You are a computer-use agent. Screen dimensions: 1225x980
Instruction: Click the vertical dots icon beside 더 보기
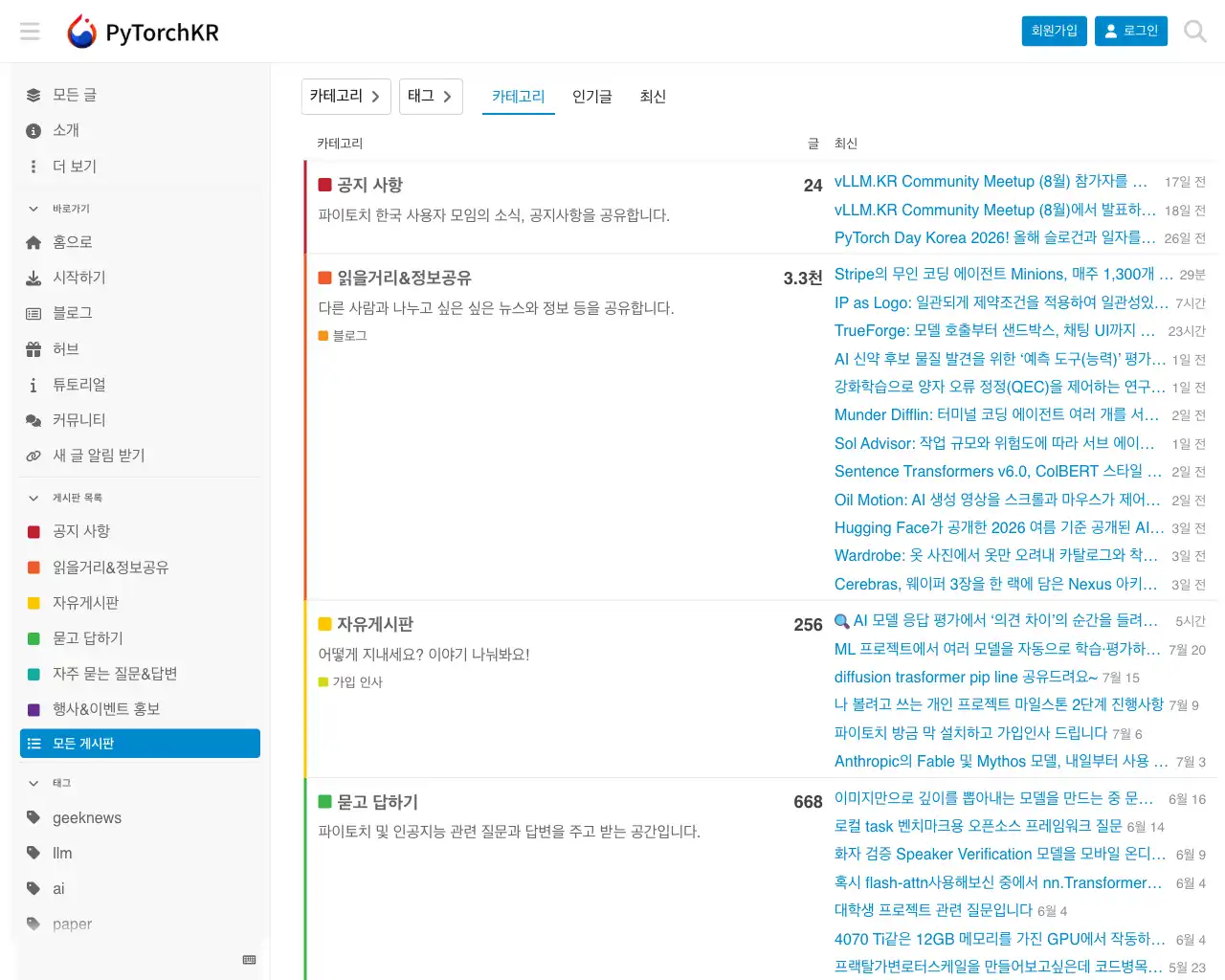[x=33, y=167]
